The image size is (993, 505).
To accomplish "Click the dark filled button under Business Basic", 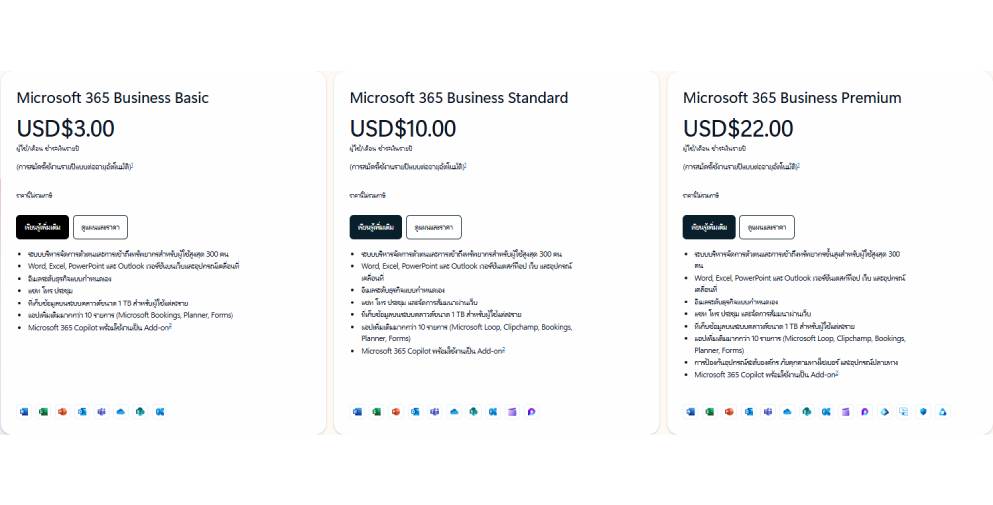I will pos(42,227).
